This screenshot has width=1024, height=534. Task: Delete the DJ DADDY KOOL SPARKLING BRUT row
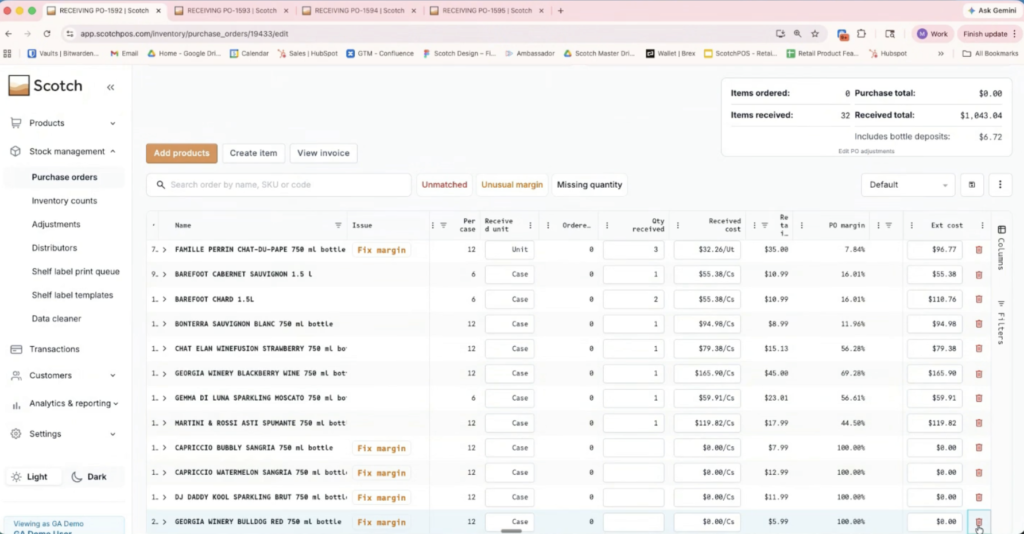[x=978, y=497]
